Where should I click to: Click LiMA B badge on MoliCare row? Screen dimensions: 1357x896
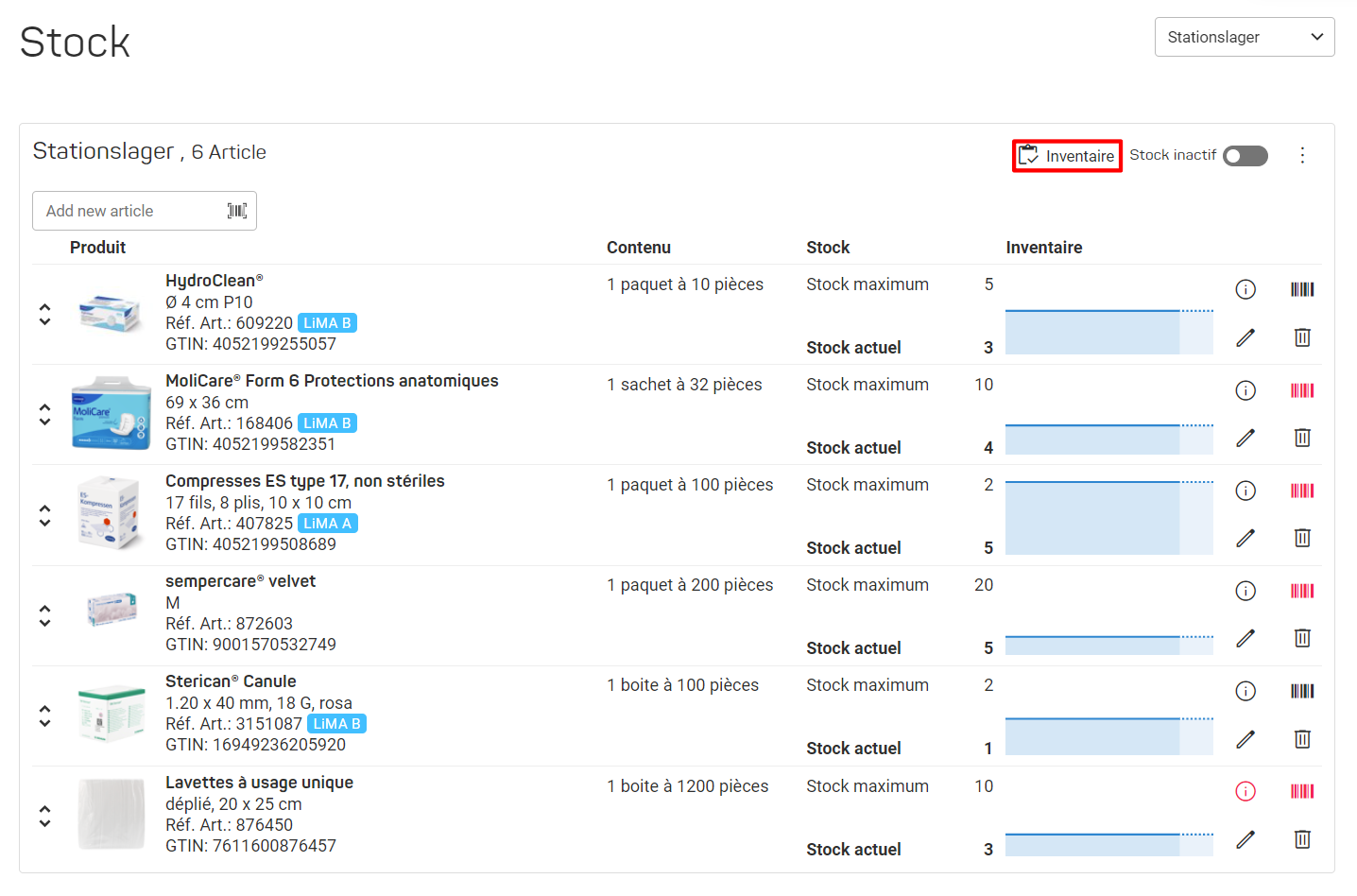point(327,423)
